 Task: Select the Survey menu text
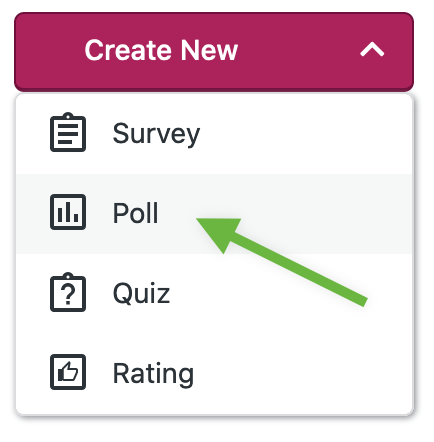tap(156, 134)
